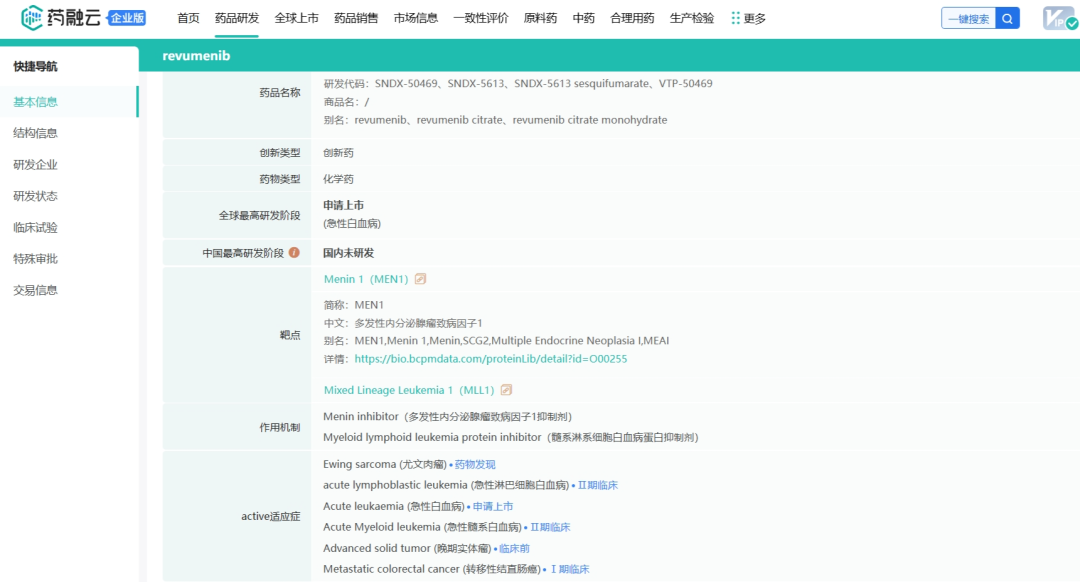Click the edit icon next to Menin 1 (MEN1)
The width and height of the screenshot is (1080, 582).
pos(420,279)
